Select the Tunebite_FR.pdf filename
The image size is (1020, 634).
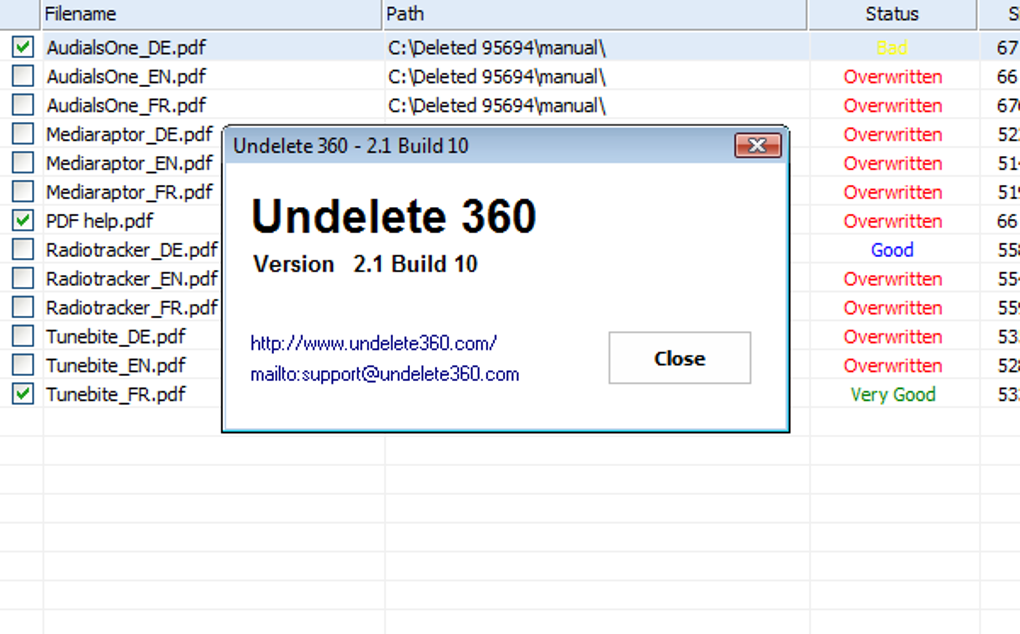[116, 395]
